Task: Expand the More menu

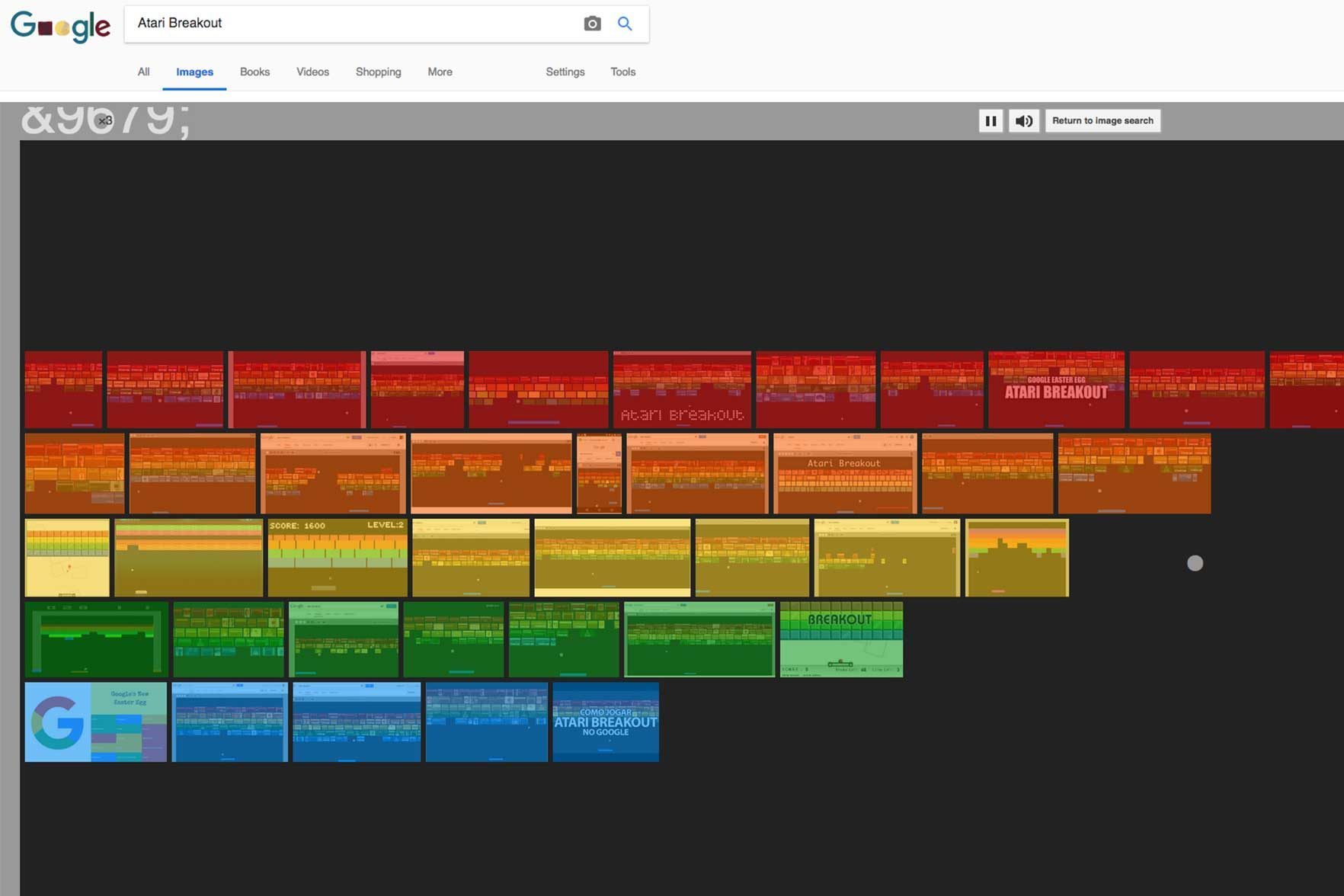Action: click(x=440, y=72)
